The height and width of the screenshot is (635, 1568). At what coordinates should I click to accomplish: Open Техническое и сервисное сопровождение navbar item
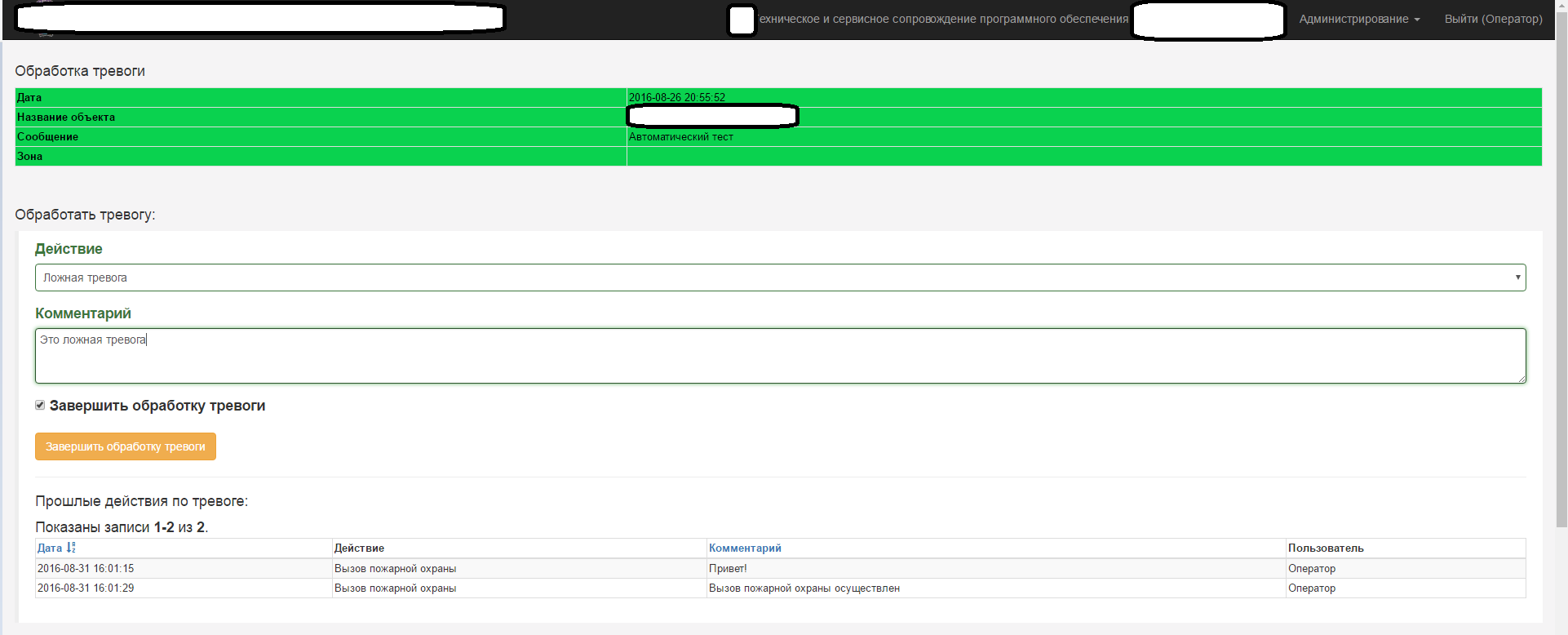pyautogui.click(x=943, y=19)
